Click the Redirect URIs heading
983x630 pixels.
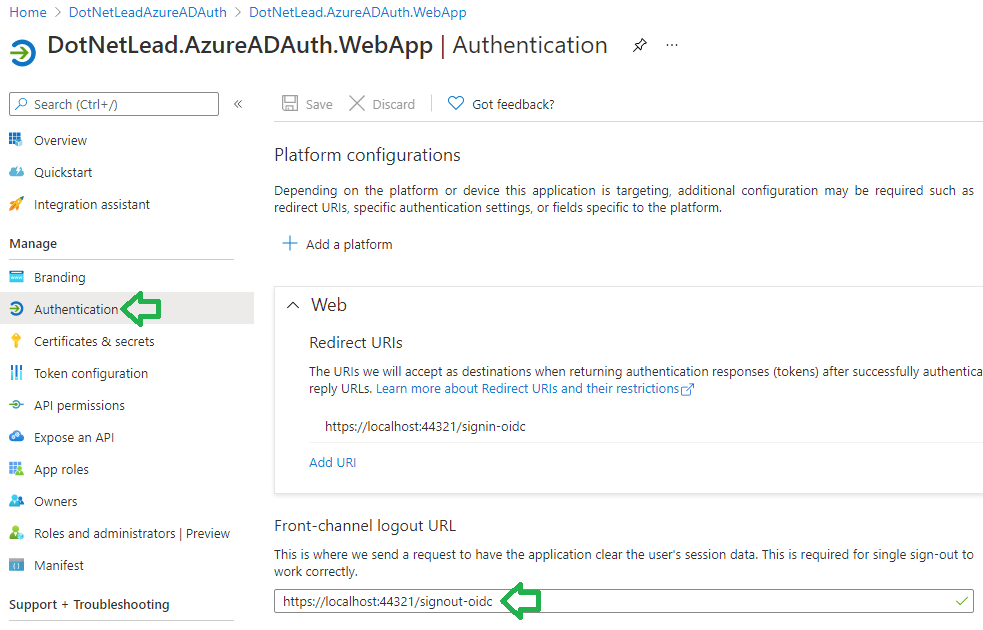tap(355, 342)
